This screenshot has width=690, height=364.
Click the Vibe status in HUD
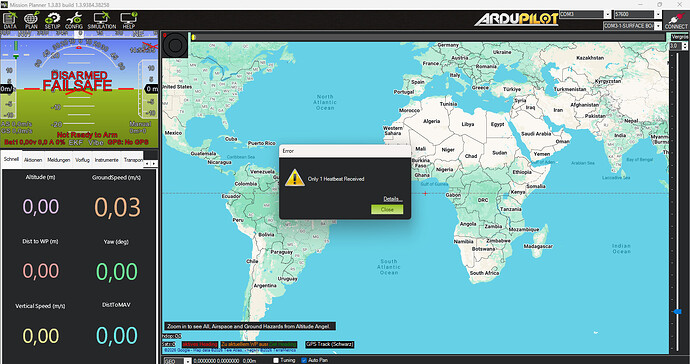pyautogui.click(x=95, y=142)
